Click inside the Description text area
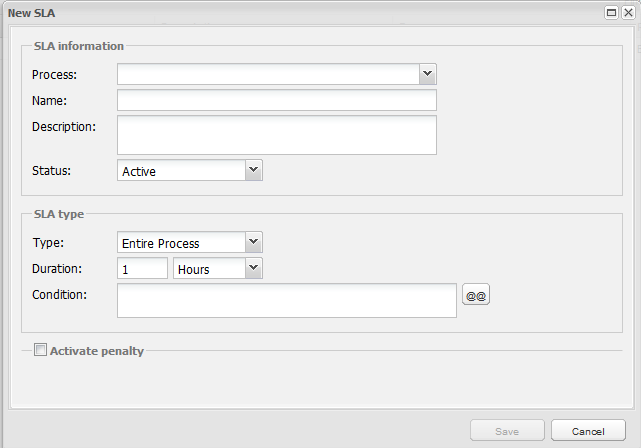The image size is (641, 448). coord(277,135)
